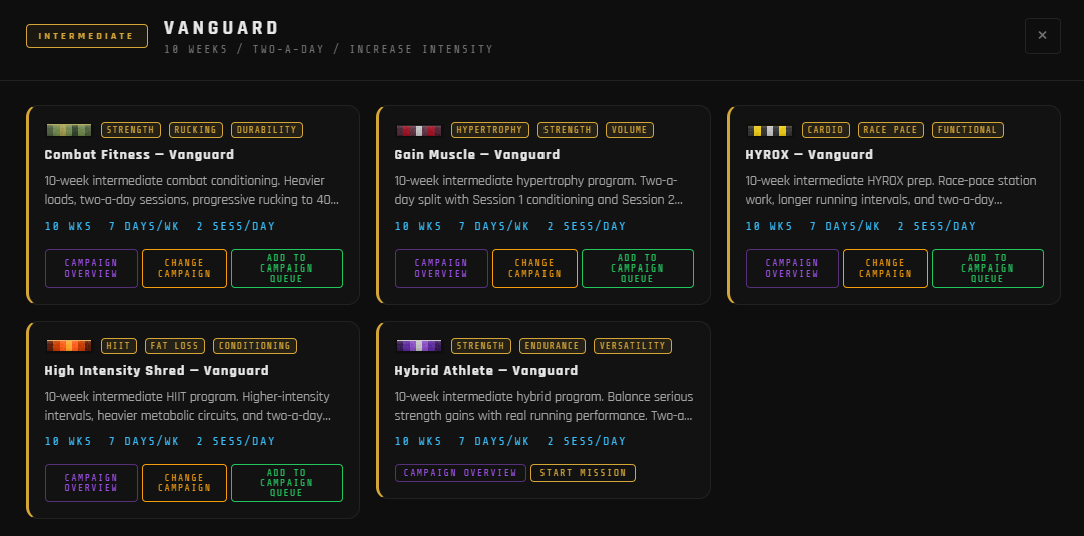Add Combat Fitness to campaign queue
The height and width of the screenshot is (536, 1084).
click(x=287, y=268)
